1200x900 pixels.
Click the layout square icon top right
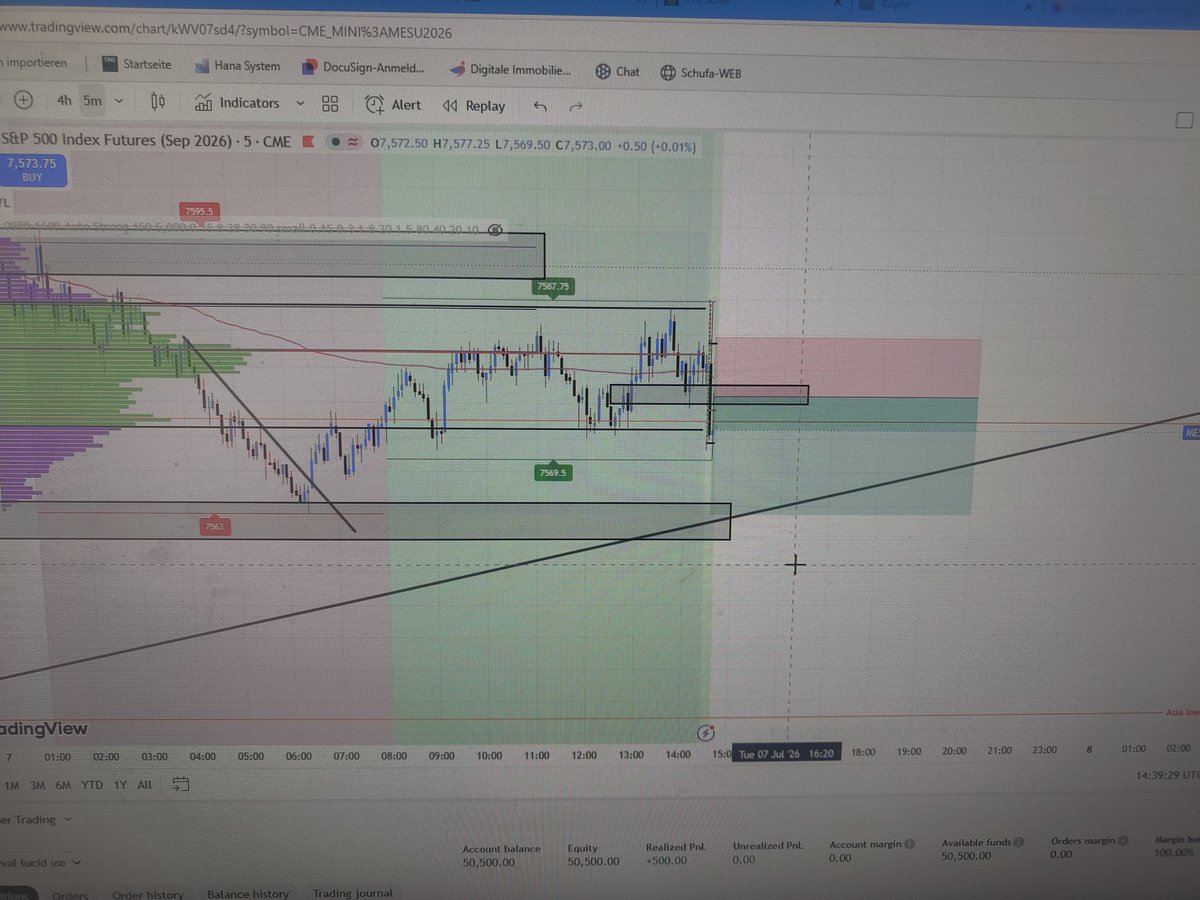[x=1184, y=120]
